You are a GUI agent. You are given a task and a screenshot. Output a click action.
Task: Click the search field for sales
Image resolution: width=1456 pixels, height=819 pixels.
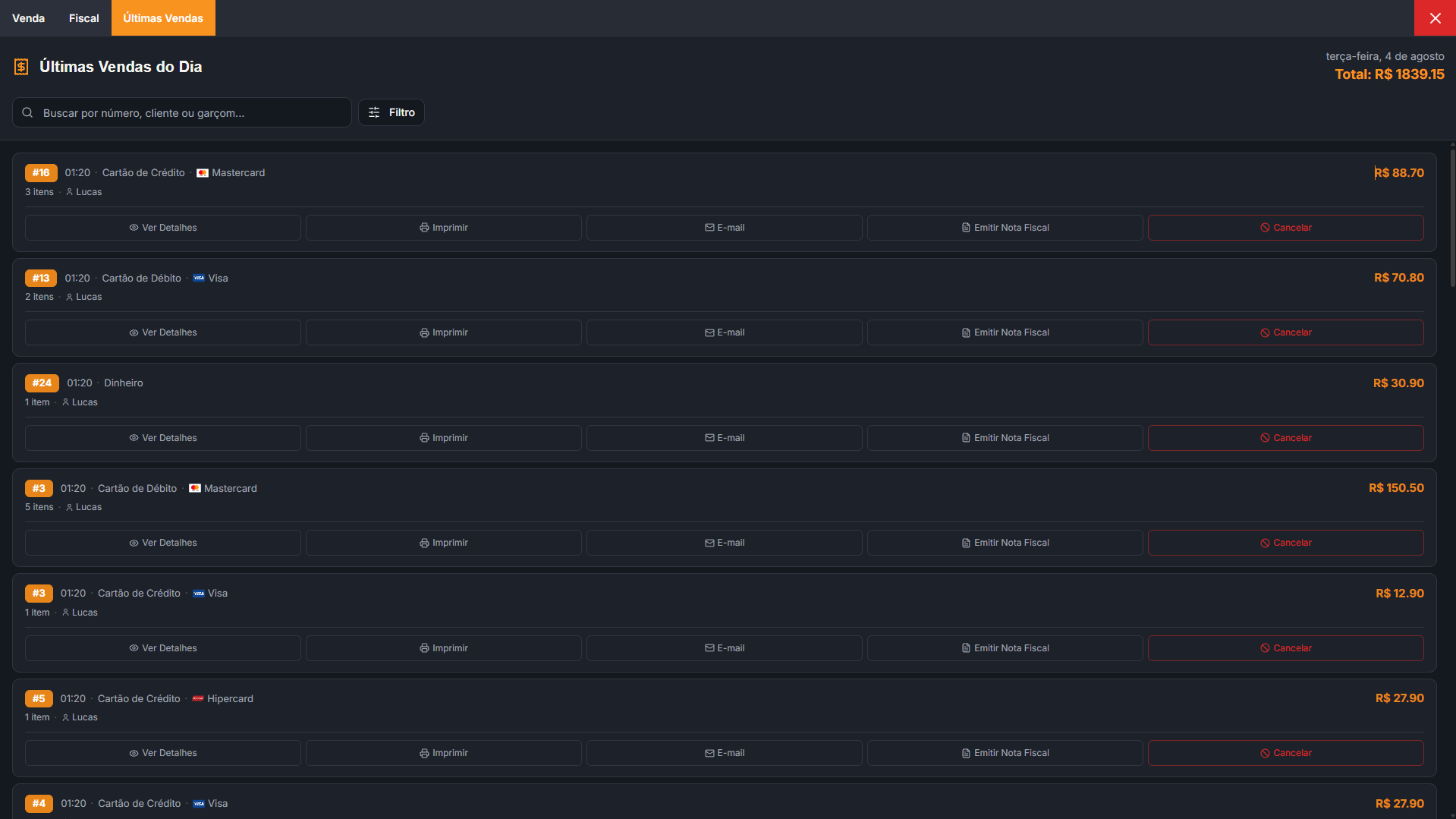(182, 112)
